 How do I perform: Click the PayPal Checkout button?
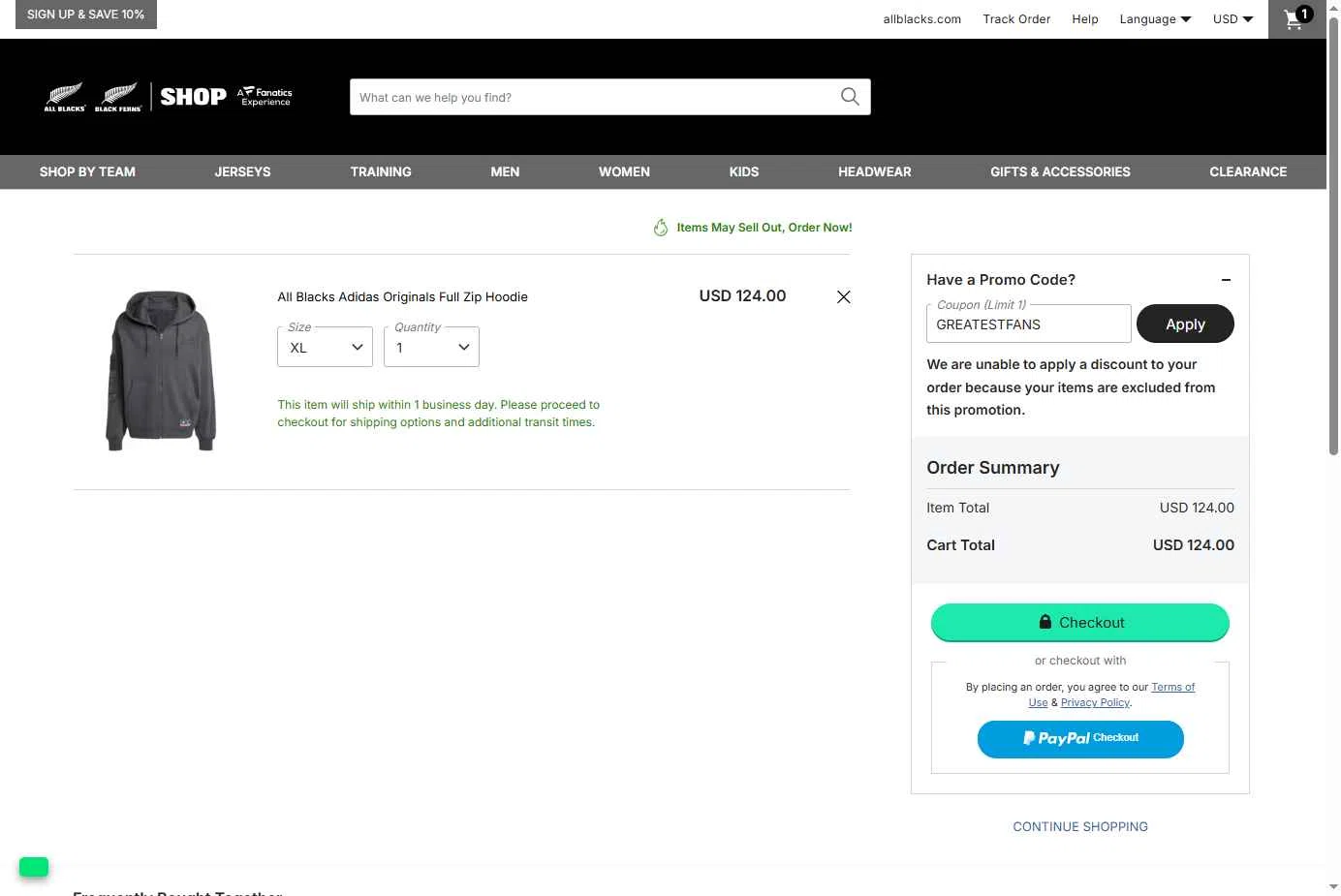point(1080,739)
